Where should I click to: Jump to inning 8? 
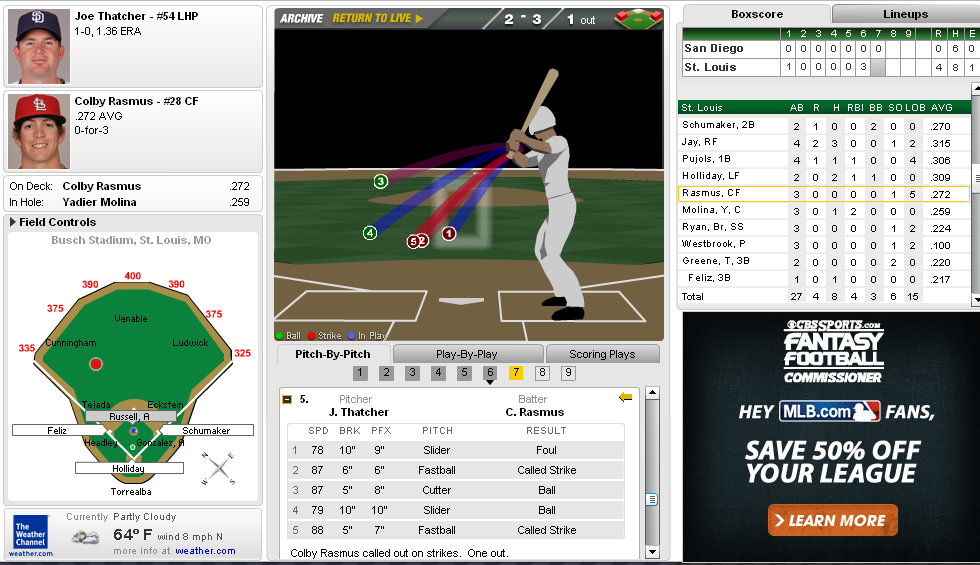pos(542,373)
